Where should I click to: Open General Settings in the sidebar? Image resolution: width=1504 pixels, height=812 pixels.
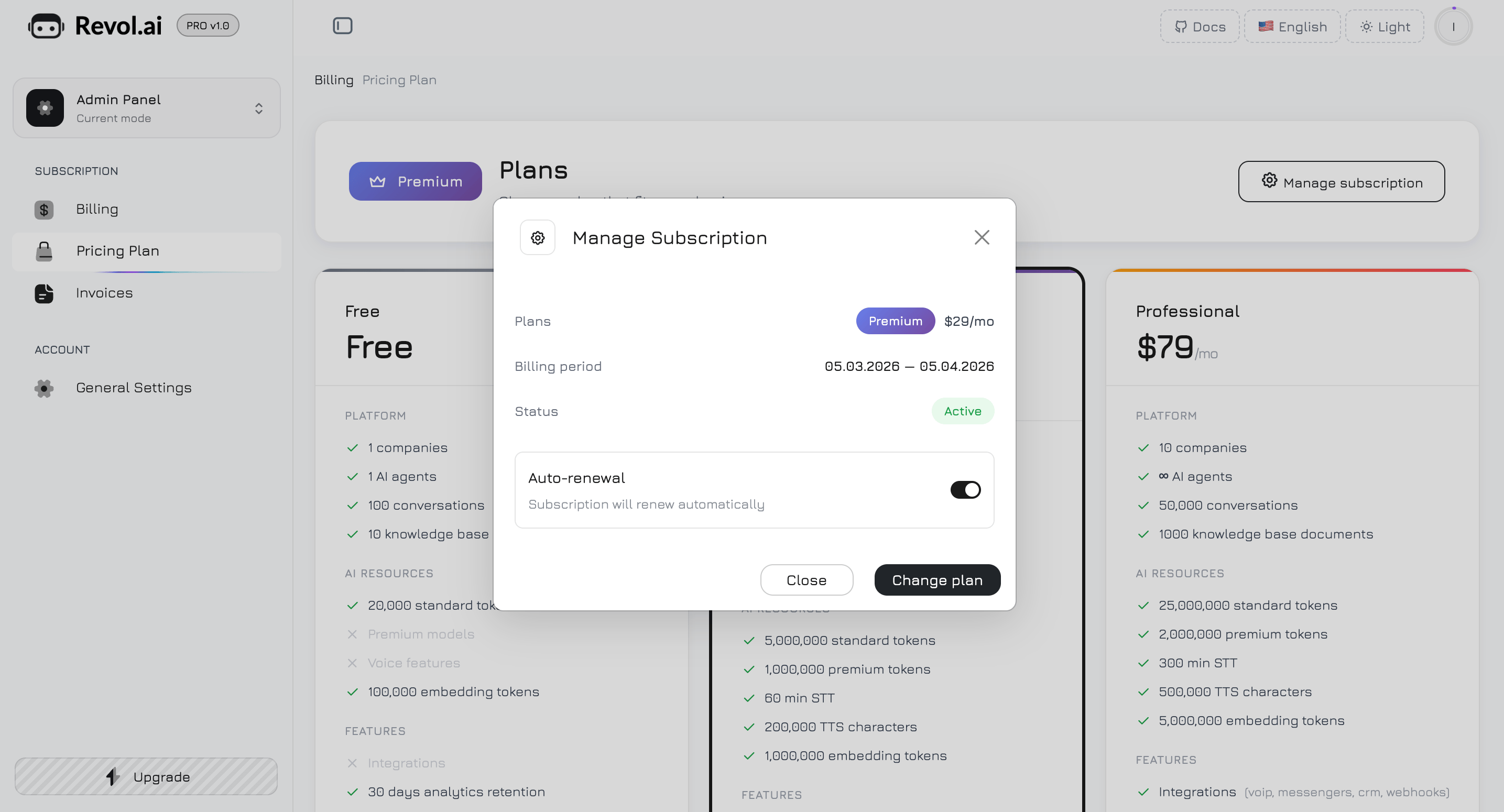pos(147,388)
